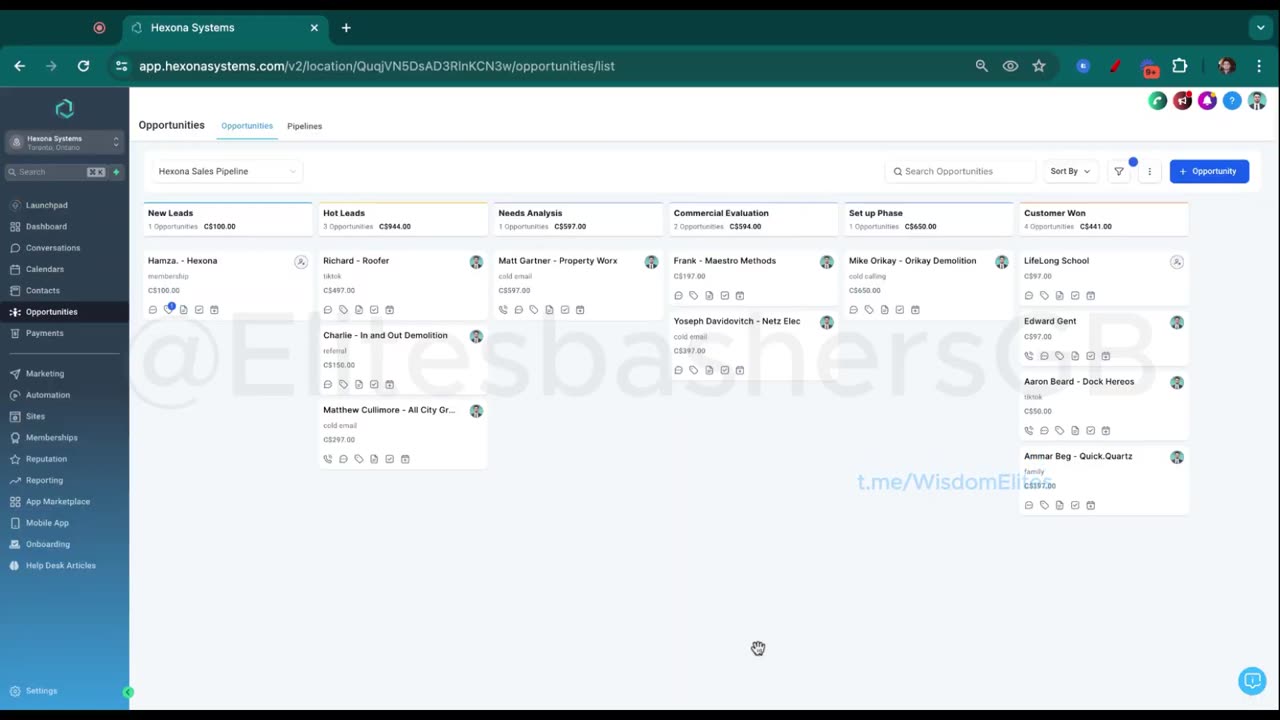
Task: Go to Sites in the sidebar
Action: 35,416
